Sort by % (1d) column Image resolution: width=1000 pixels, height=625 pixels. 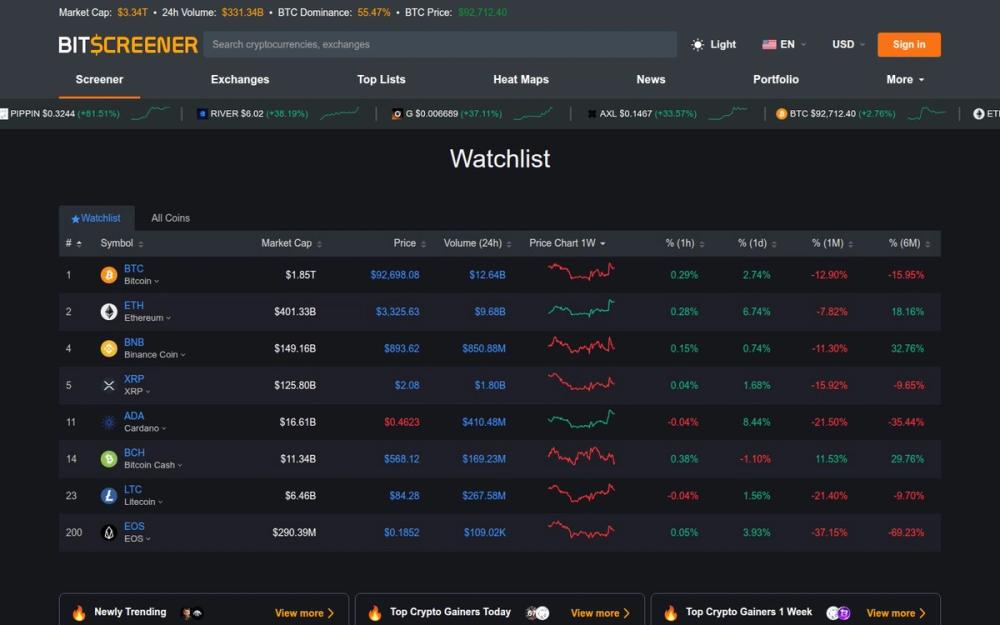pyautogui.click(x=757, y=244)
